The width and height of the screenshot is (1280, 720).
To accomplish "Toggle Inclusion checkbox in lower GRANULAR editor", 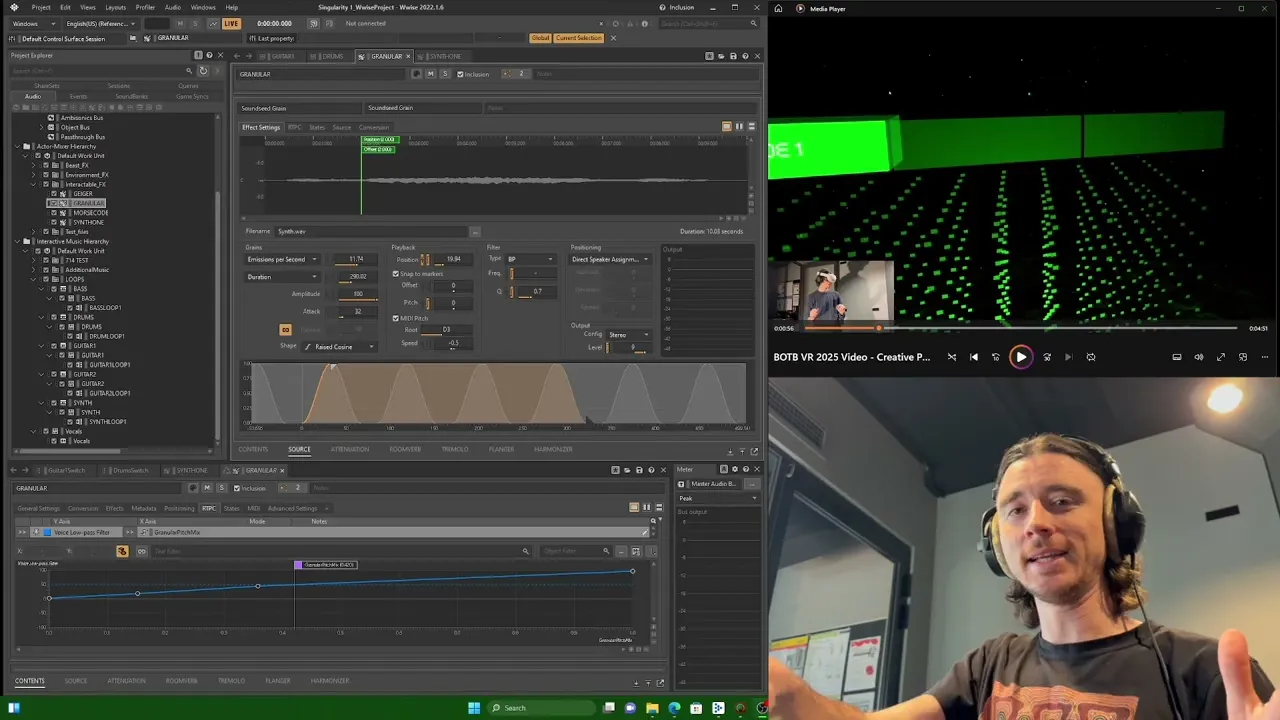I will [236, 488].
